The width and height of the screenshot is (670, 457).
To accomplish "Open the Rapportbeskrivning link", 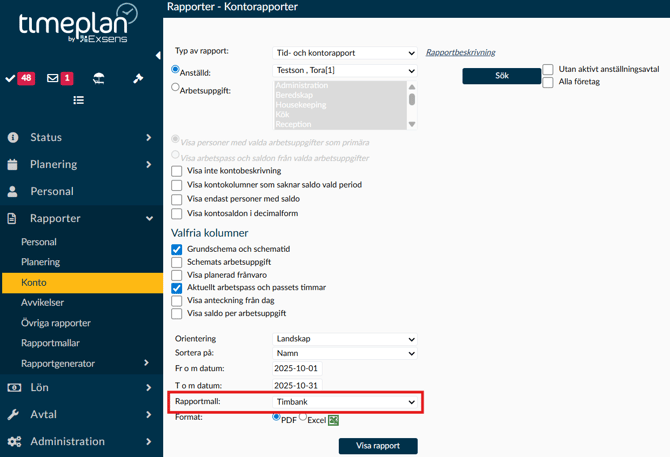I will tap(460, 53).
